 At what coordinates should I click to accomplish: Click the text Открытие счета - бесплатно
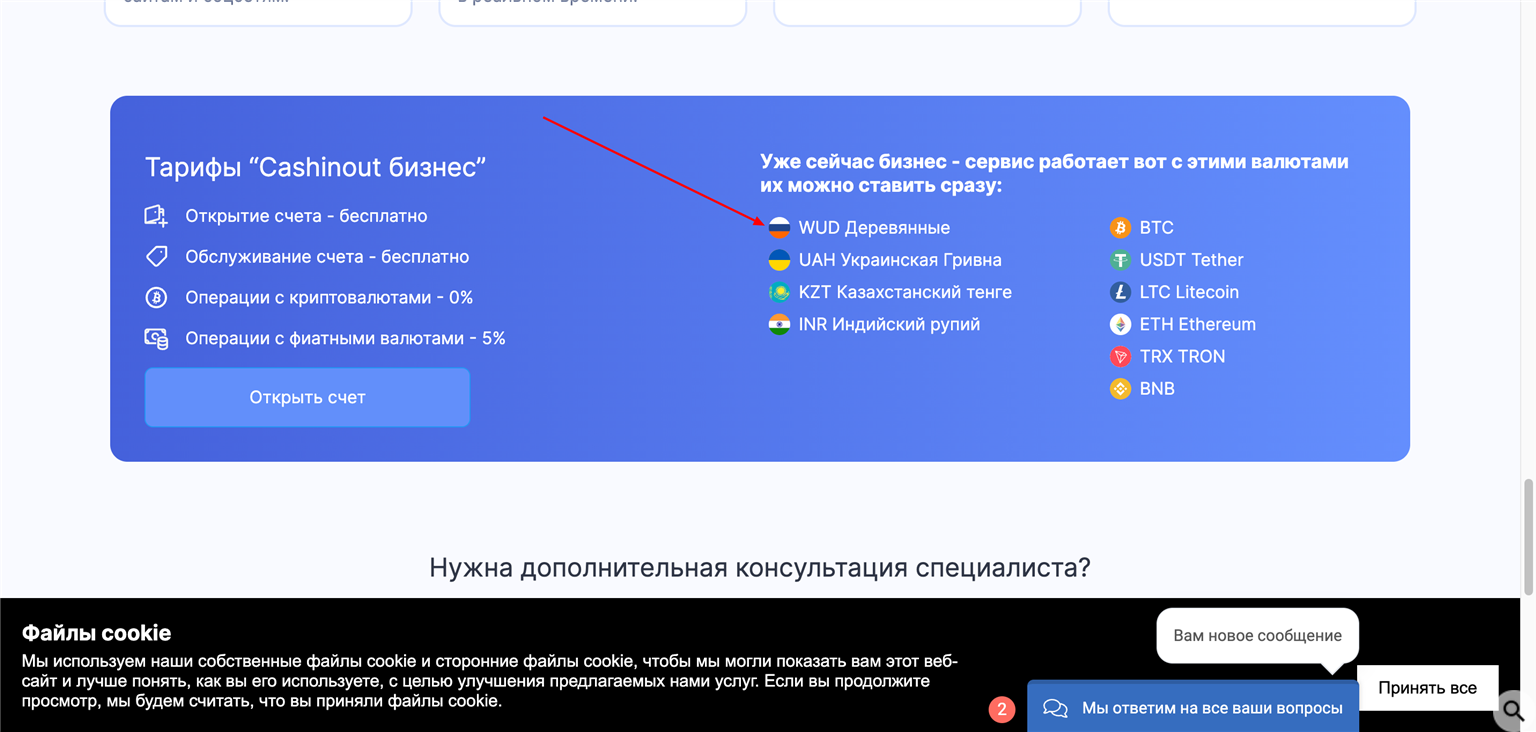tap(306, 216)
